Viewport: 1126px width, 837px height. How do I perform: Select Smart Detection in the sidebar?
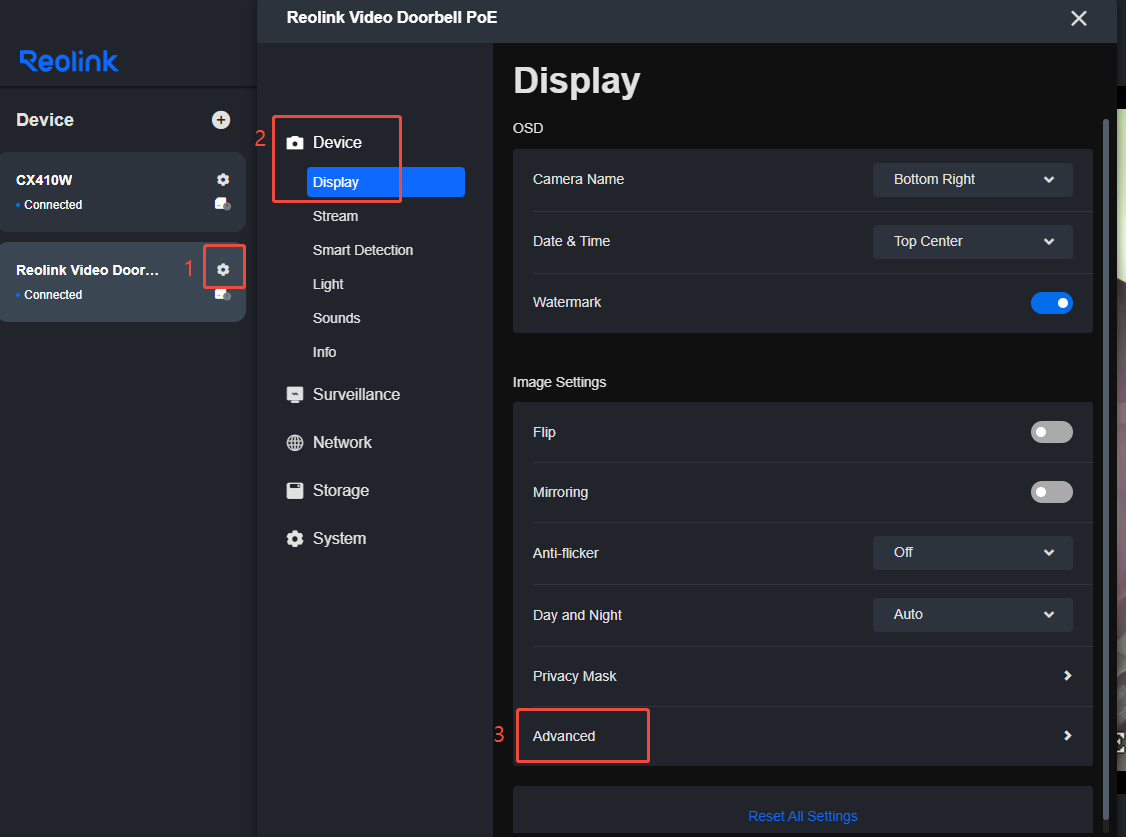[362, 250]
